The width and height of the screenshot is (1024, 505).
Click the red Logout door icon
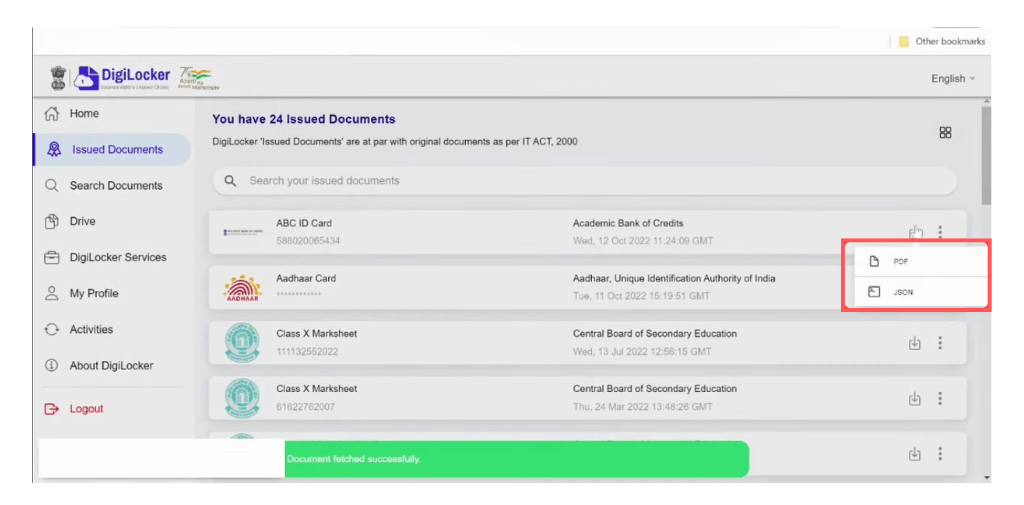(x=52, y=409)
